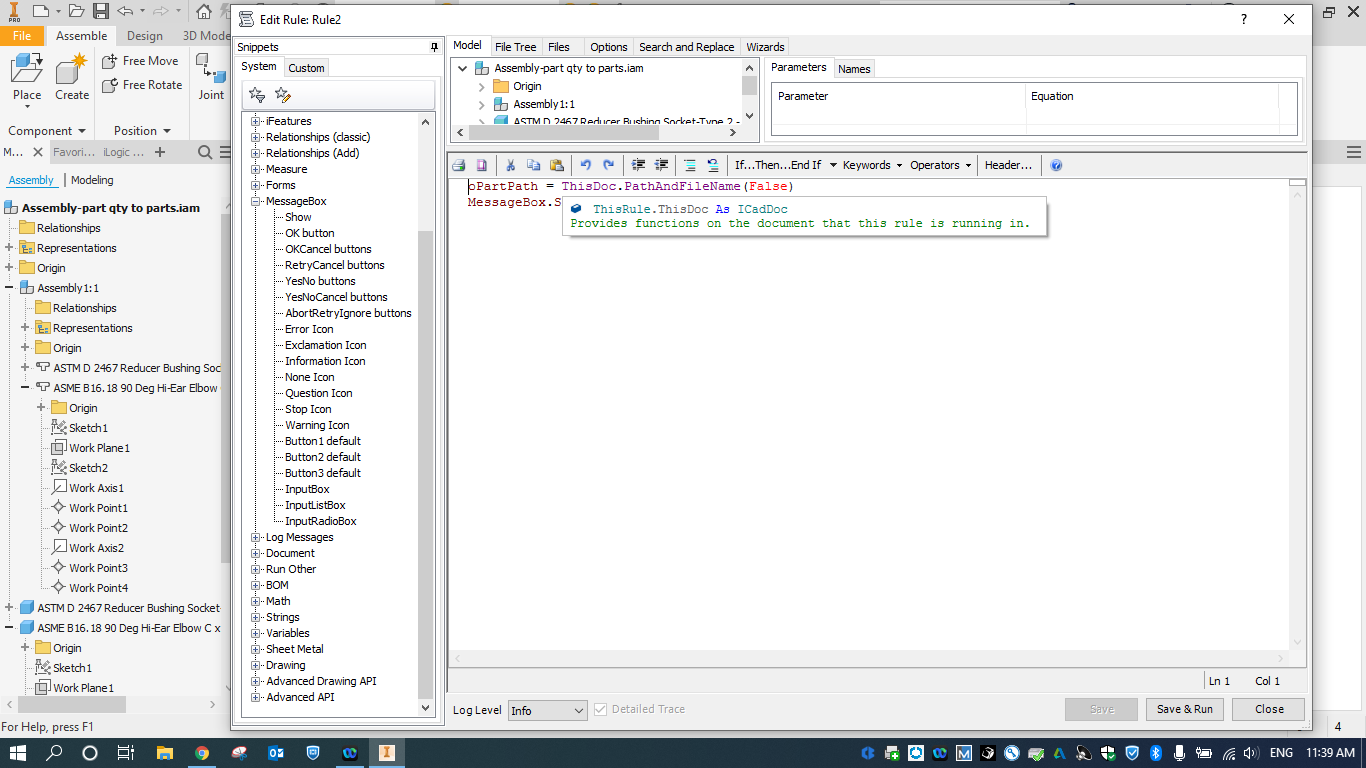Click the Copy icon in editor toolbar
1366x768 pixels.
[x=533, y=165]
